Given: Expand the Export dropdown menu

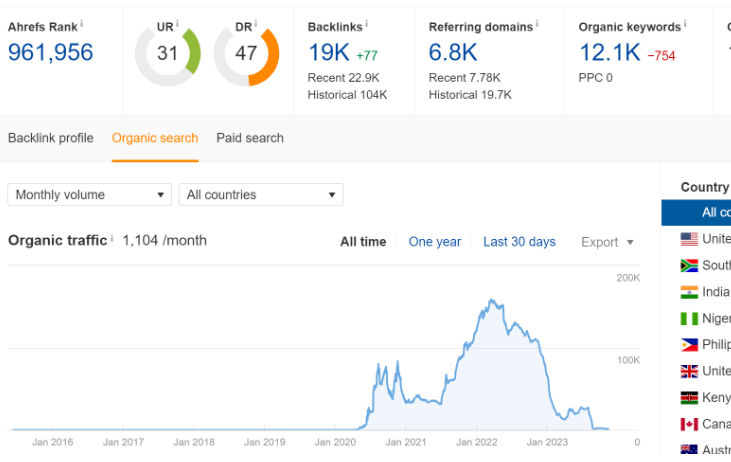Looking at the screenshot, I should point(607,242).
